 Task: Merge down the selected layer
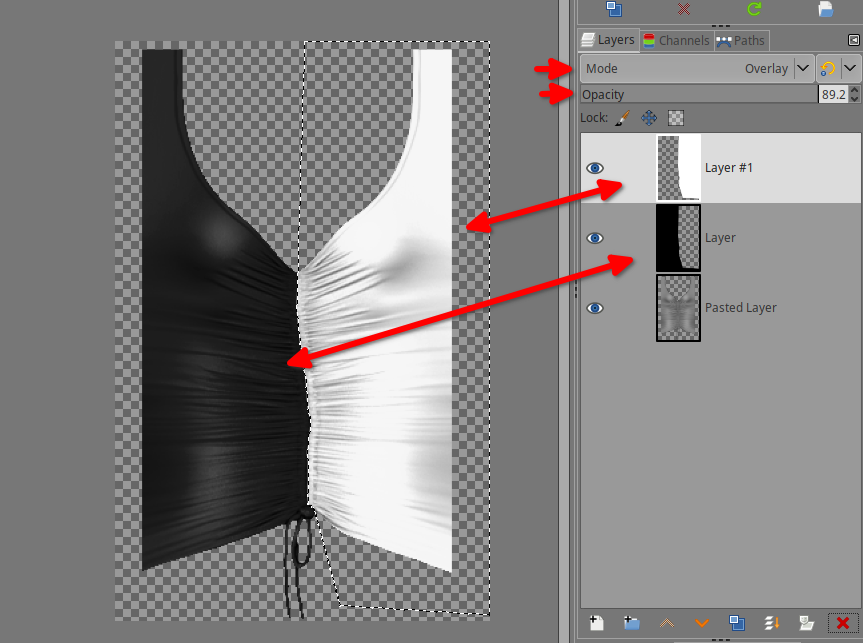771,623
